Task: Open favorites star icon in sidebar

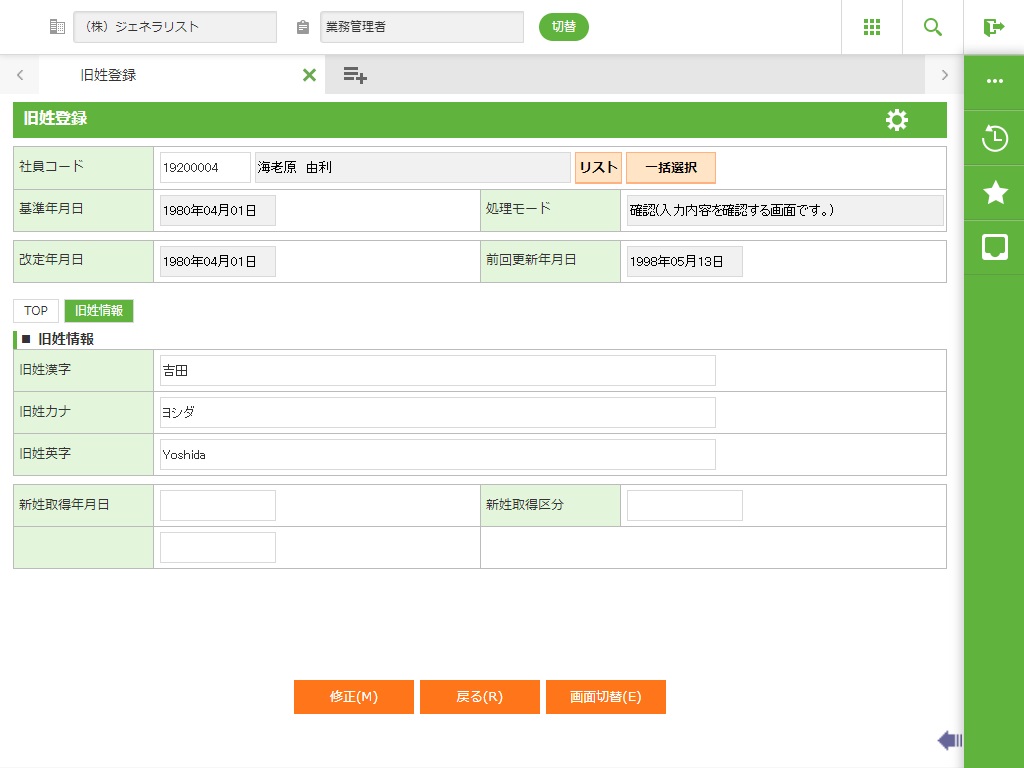Action: click(994, 193)
